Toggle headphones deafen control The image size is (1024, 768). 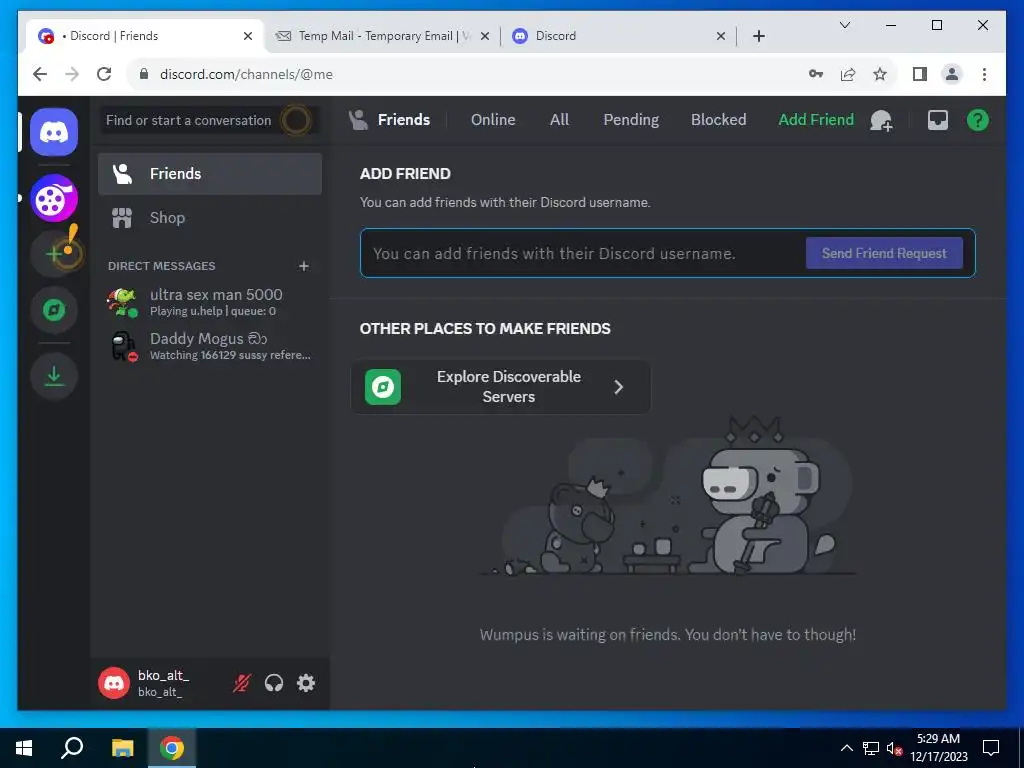274,683
